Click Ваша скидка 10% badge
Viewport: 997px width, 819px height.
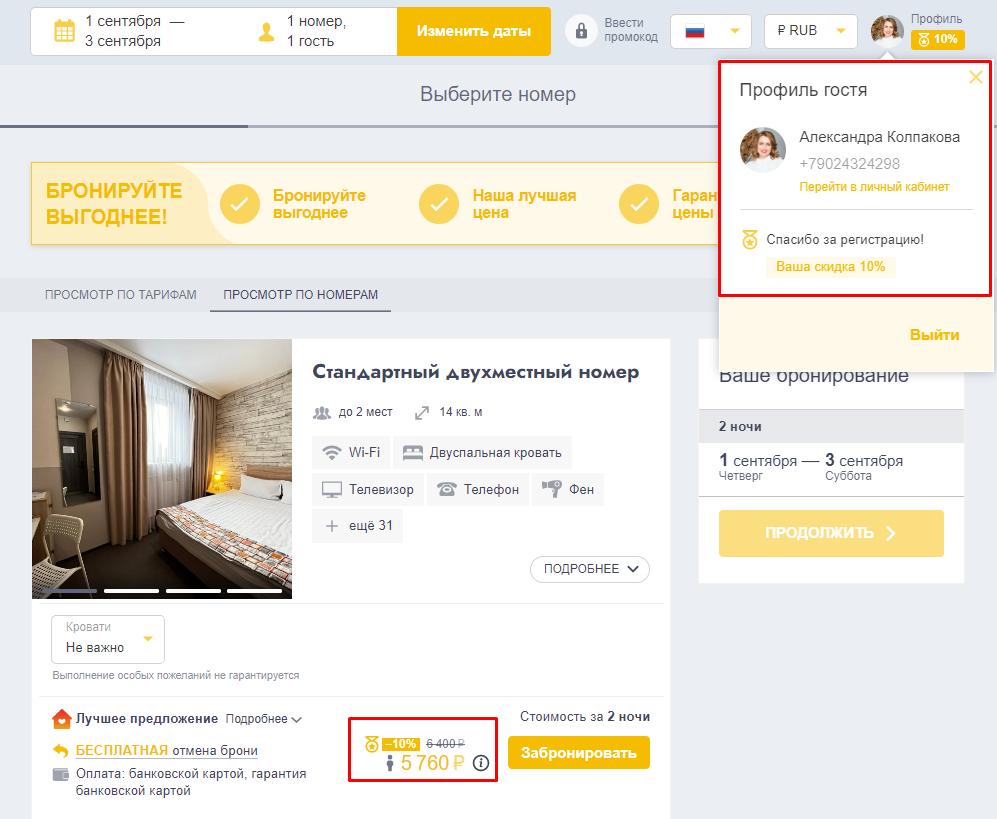click(830, 267)
